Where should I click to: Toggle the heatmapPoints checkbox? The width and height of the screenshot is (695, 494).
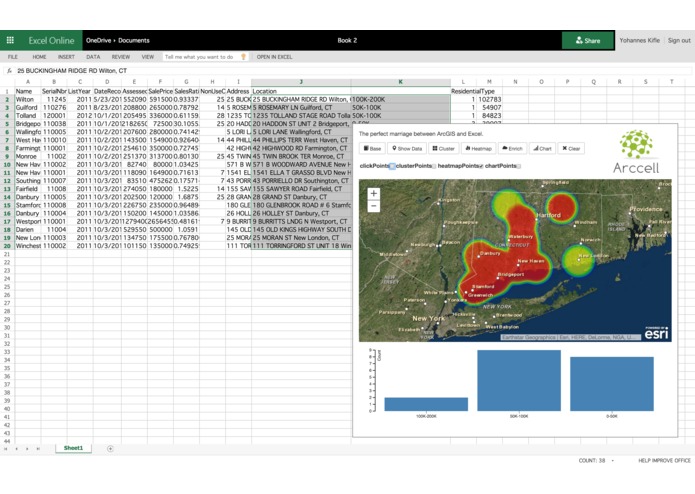(481, 166)
